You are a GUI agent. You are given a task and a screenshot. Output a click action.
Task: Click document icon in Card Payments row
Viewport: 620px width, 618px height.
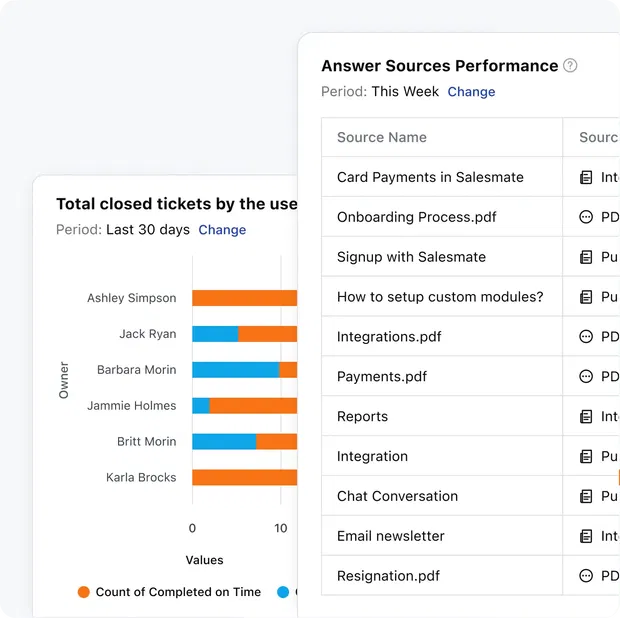point(586,177)
